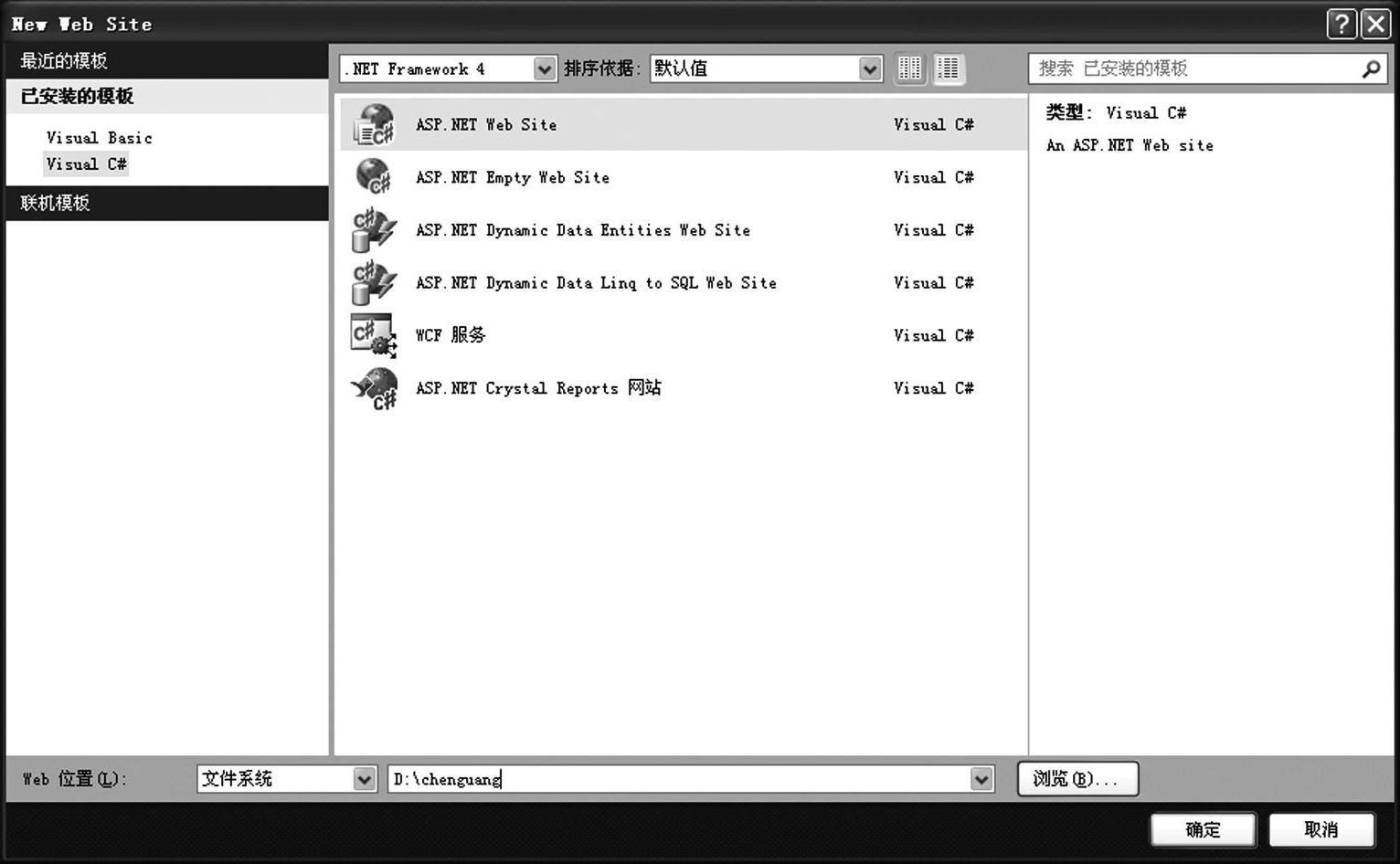Click the ASP.NET Empty Web Site icon

(374, 176)
